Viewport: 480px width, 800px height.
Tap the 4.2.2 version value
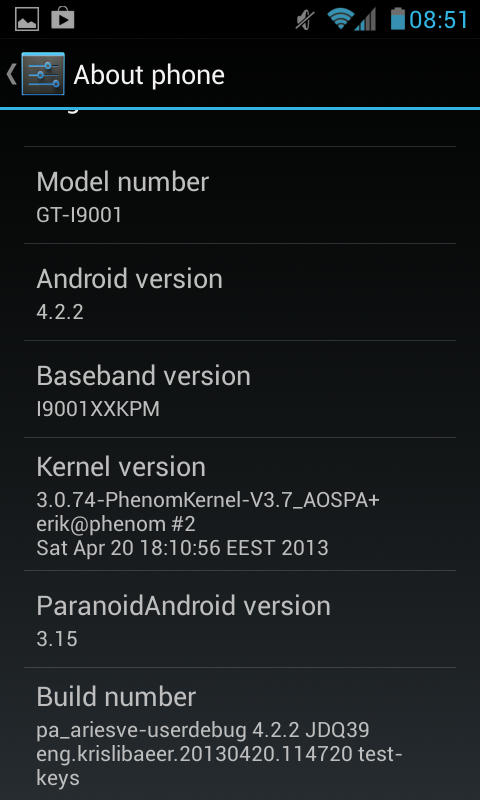[60, 312]
